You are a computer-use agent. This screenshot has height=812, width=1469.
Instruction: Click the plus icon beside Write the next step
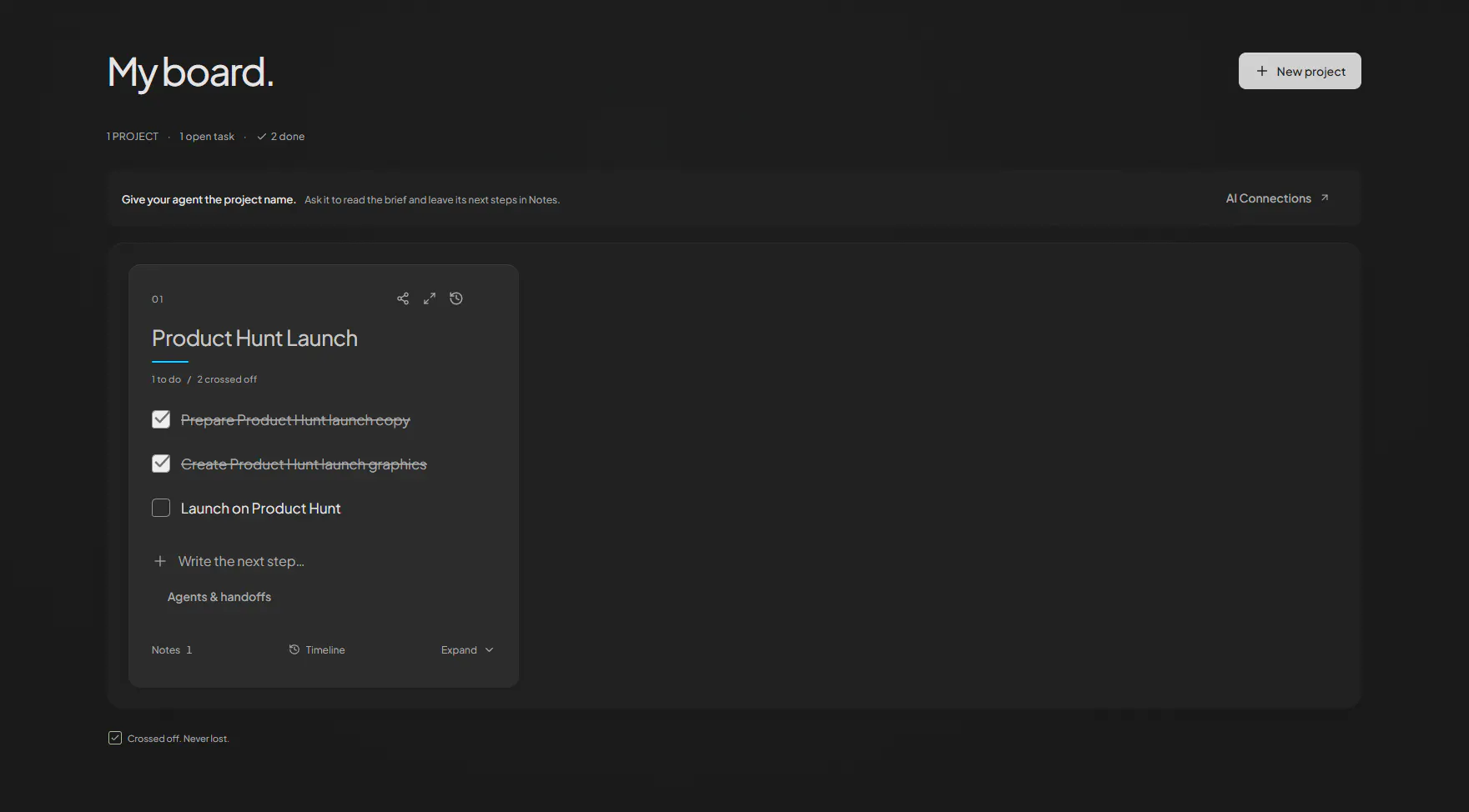(160, 561)
